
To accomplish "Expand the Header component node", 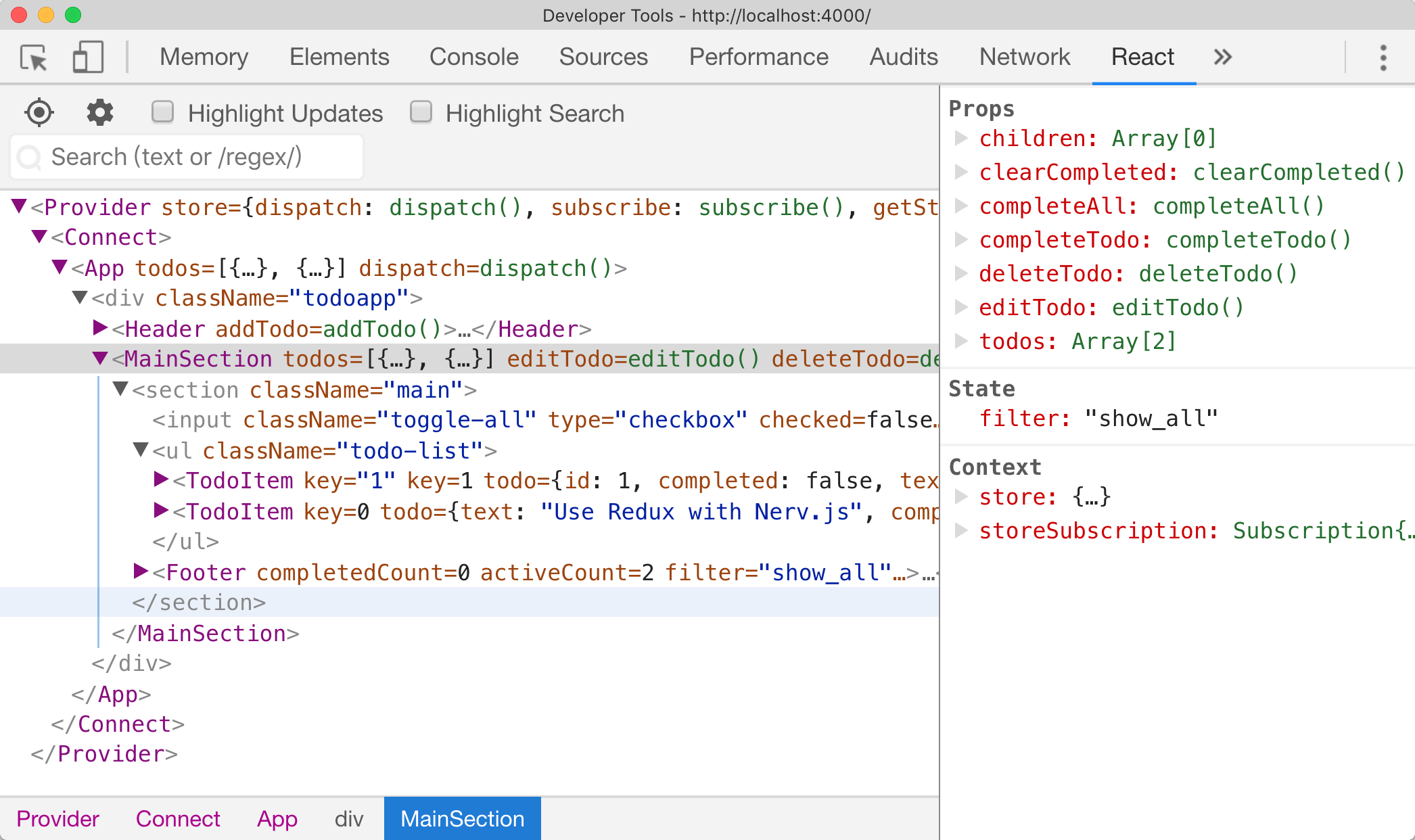I will pos(100,328).
